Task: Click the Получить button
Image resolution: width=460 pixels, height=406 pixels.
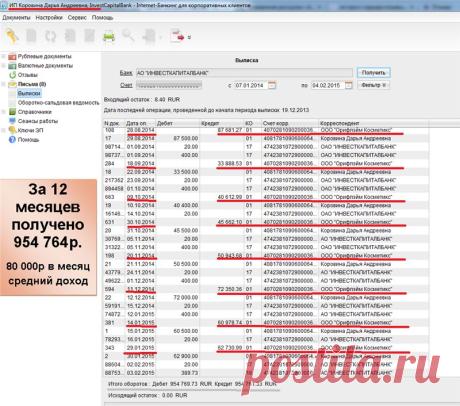Action: tap(373, 73)
